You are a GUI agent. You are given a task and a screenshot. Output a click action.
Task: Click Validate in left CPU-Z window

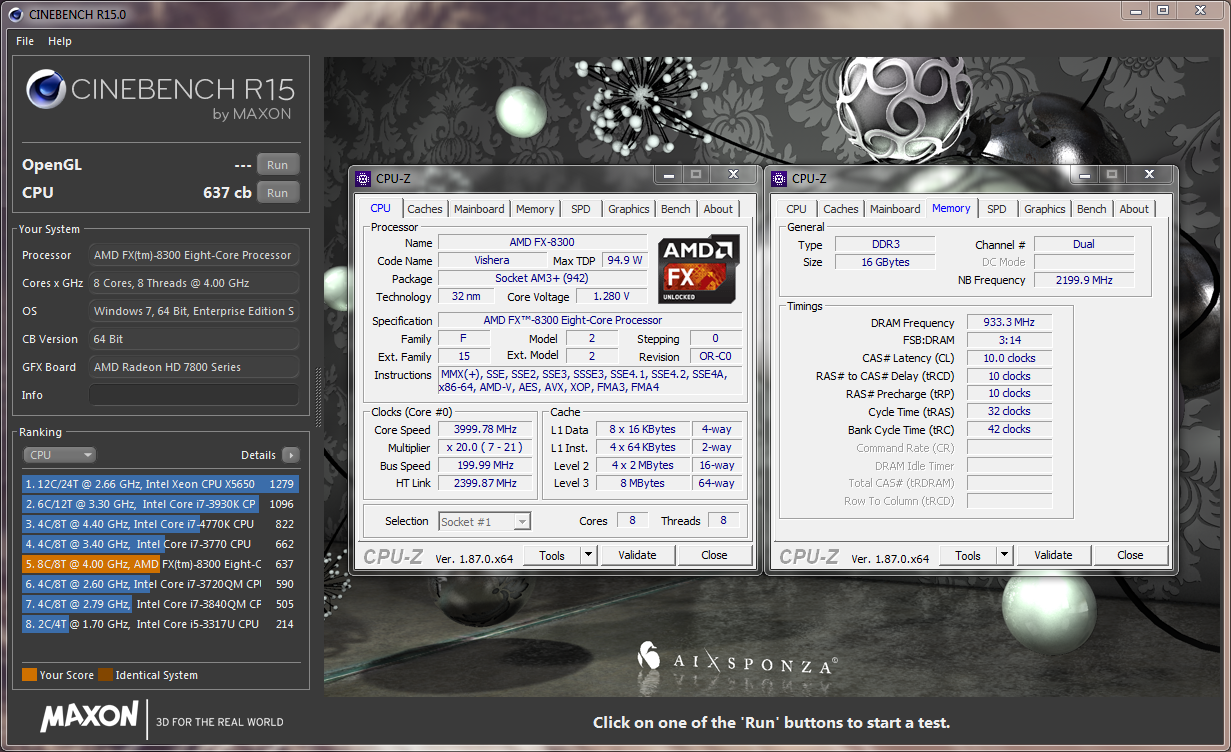pyautogui.click(x=637, y=555)
